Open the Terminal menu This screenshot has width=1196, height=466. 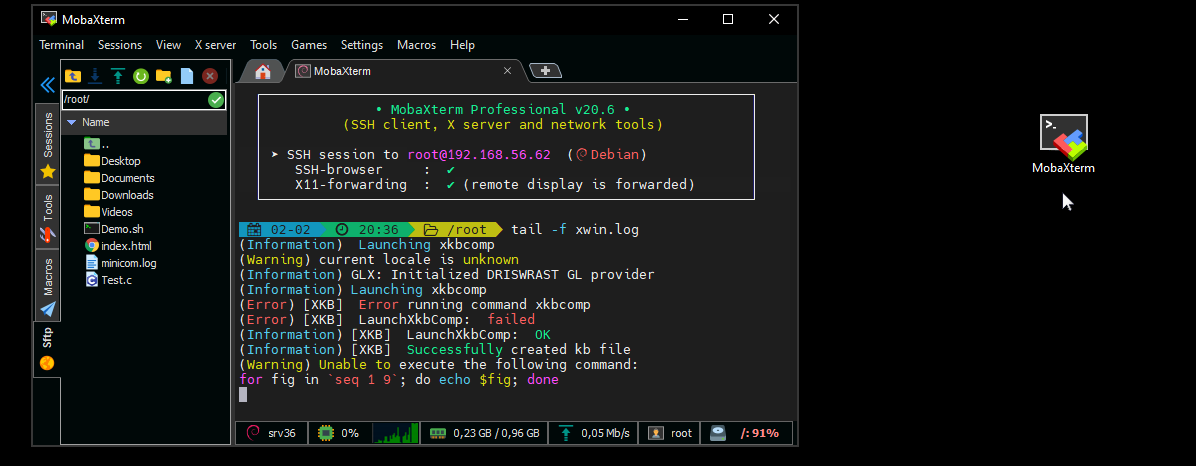click(62, 45)
